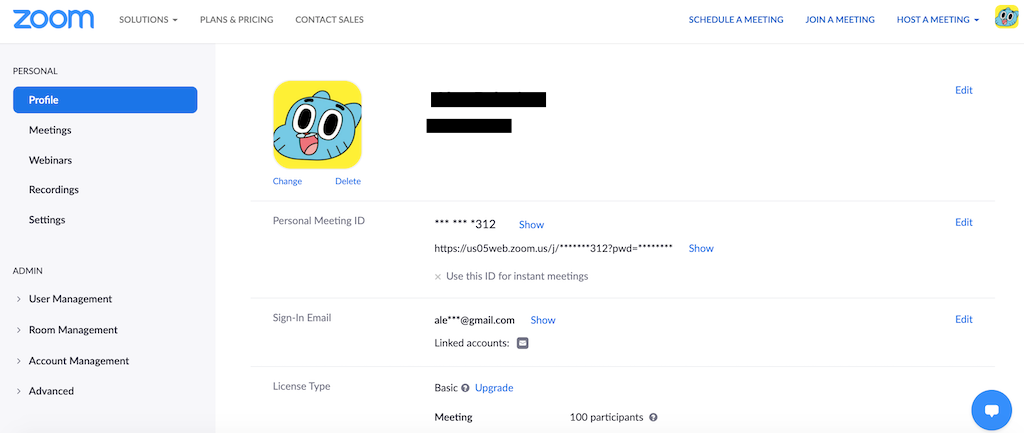Click the Upgrade license link
Image resolution: width=1024 pixels, height=433 pixels.
click(494, 388)
